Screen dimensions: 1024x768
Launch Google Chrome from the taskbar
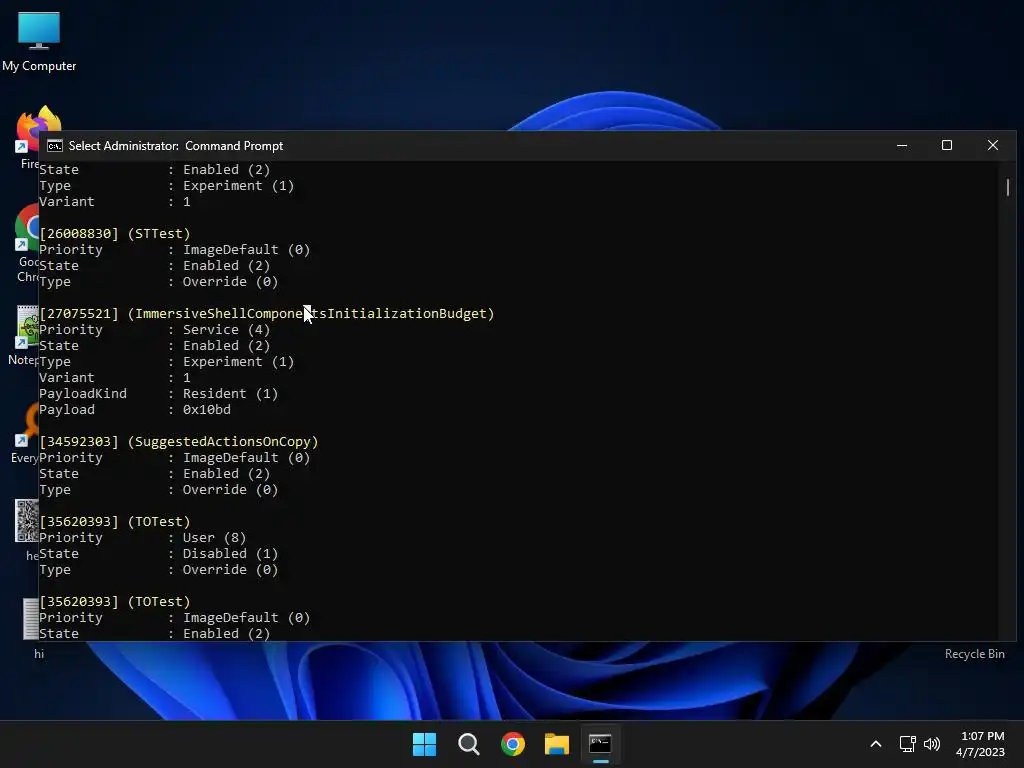(x=513, y=744)
